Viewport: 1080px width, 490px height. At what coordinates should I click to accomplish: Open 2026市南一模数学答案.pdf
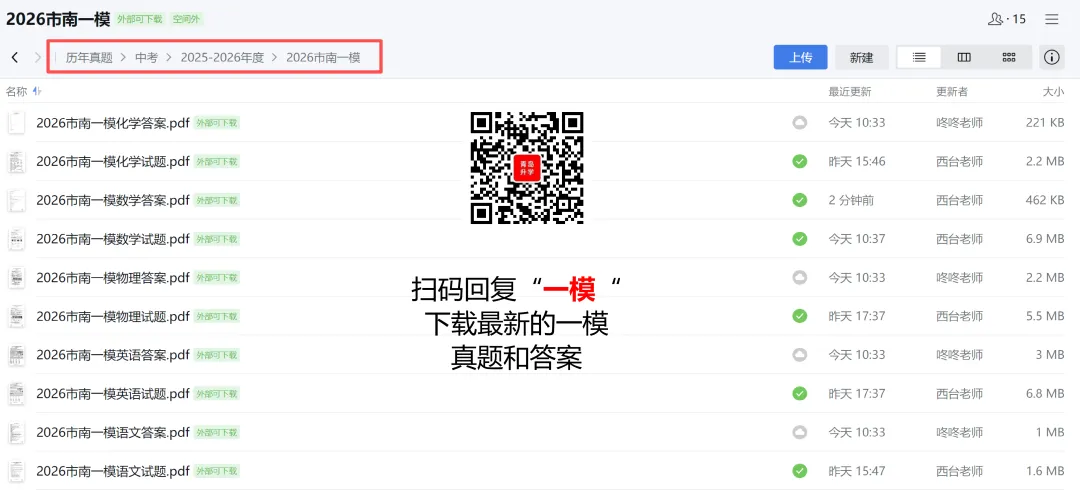point(112,200)
